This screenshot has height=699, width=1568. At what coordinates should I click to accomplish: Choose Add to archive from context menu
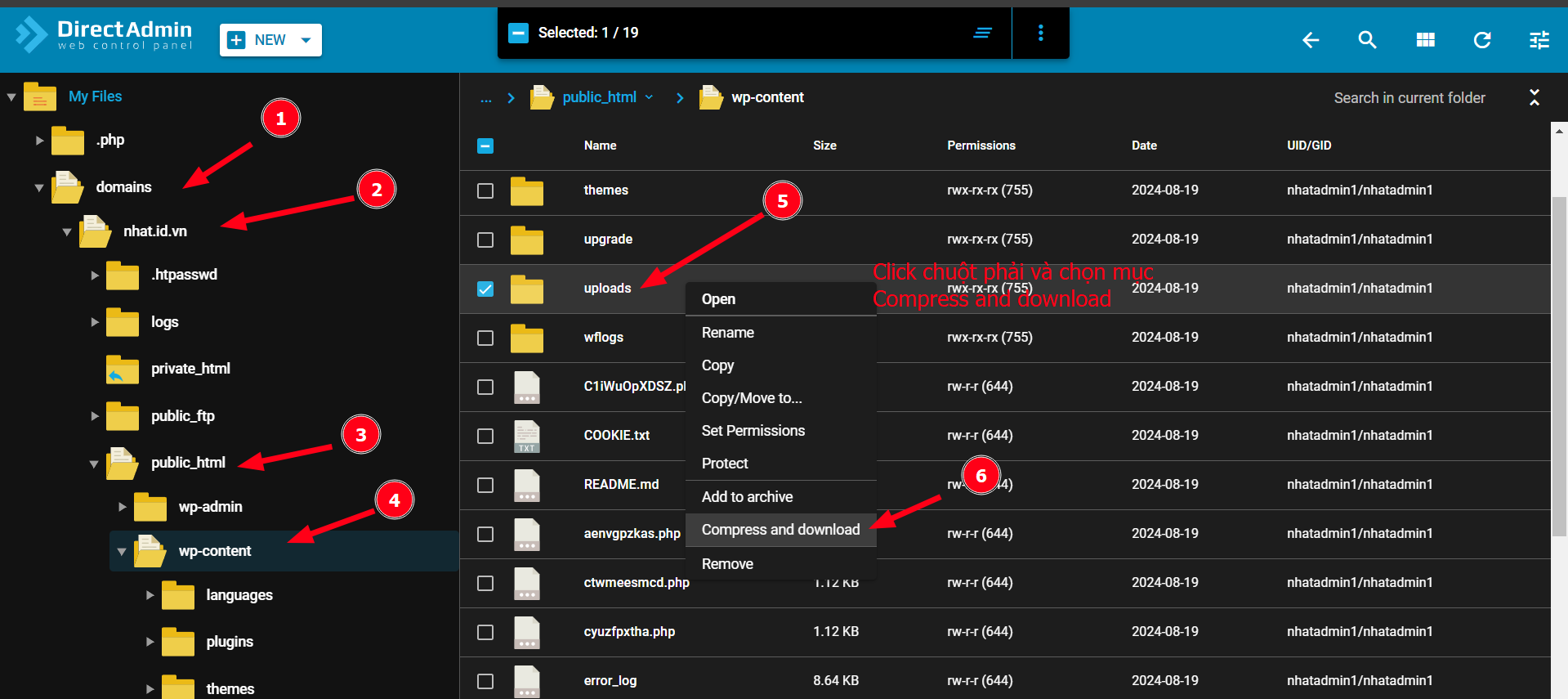click(781, 497)
